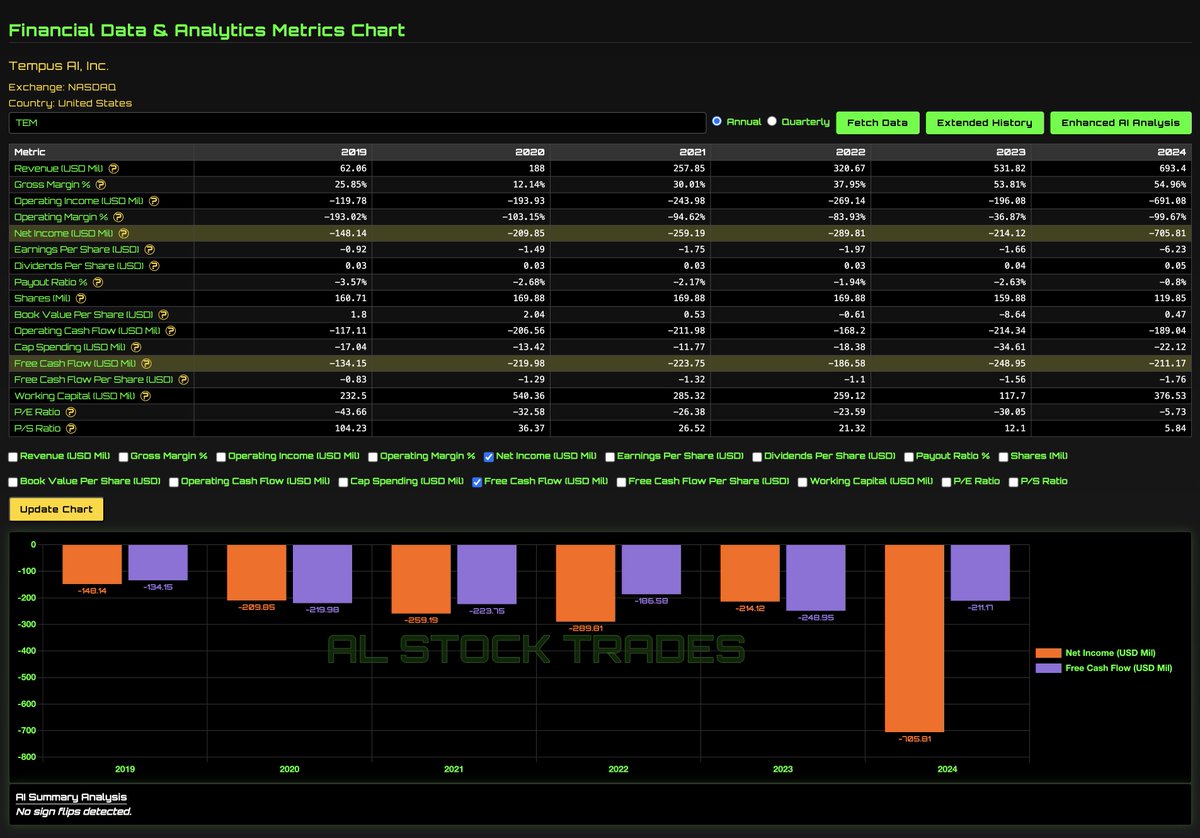
Task: Check the Payout Ratio % checkbox
Action: pos(908,456)
